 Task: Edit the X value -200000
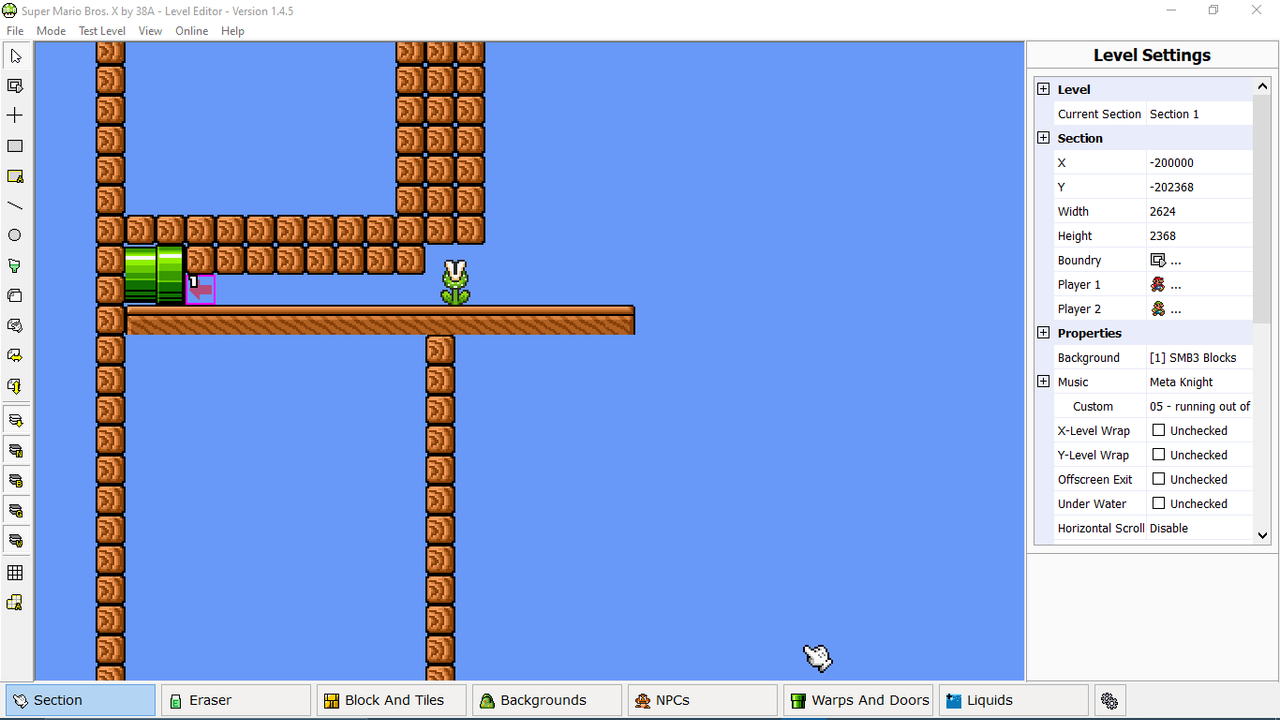click(x=1199, y=163)
